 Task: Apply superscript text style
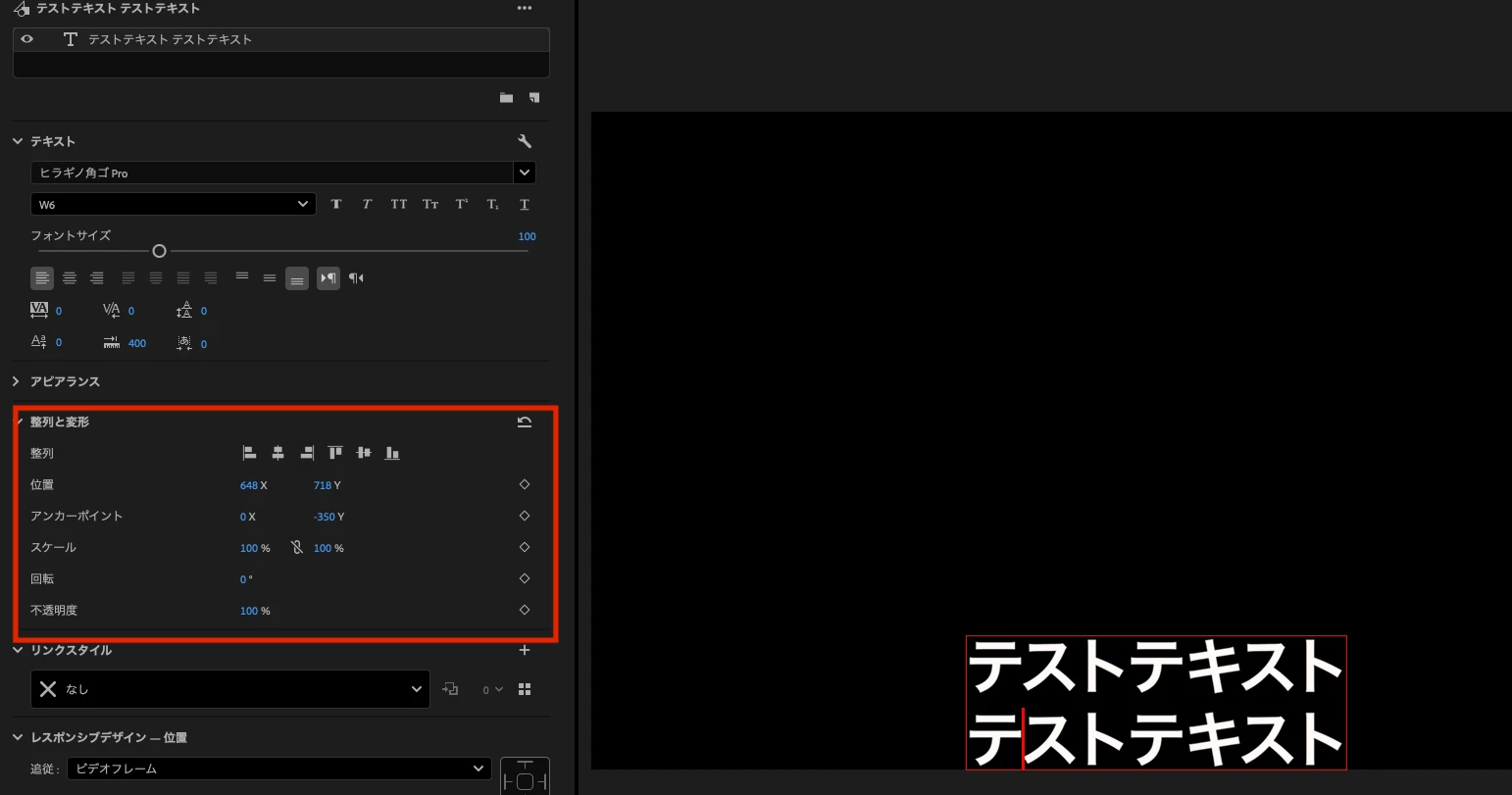[x=461, y=204]
